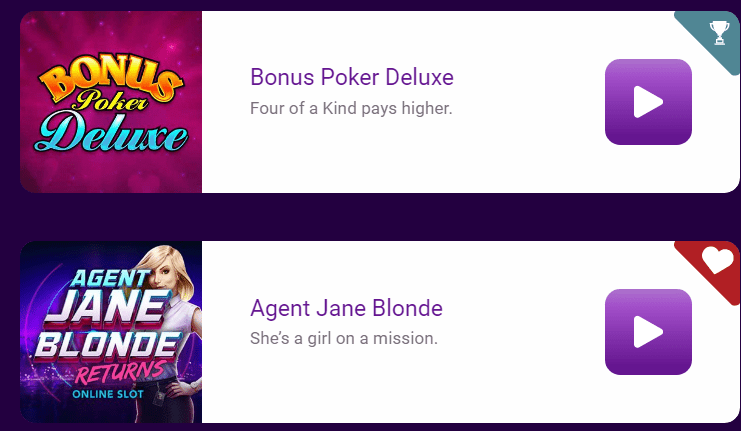Click 'Four of a Kind pays higher' description
Viewport: 741px width, 431px height.
coord(351,108)
